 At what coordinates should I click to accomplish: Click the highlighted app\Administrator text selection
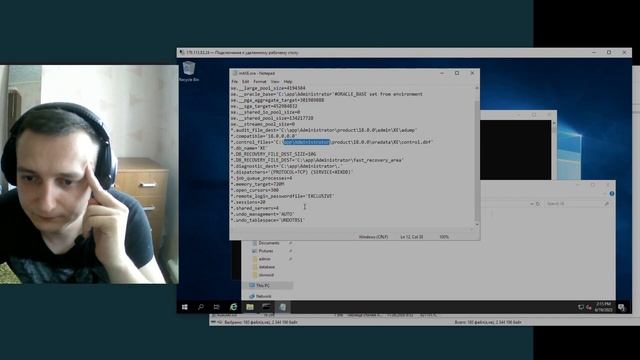coord(307,142)
